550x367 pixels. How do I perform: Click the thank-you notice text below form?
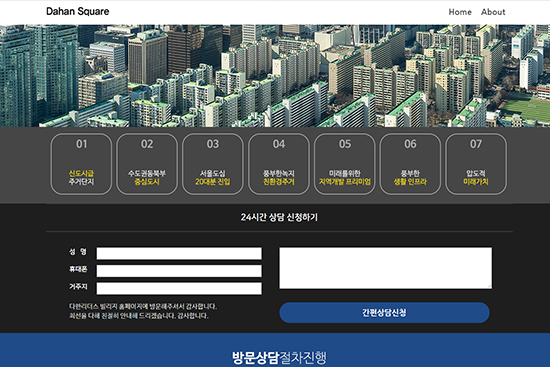tap(143, 311)
